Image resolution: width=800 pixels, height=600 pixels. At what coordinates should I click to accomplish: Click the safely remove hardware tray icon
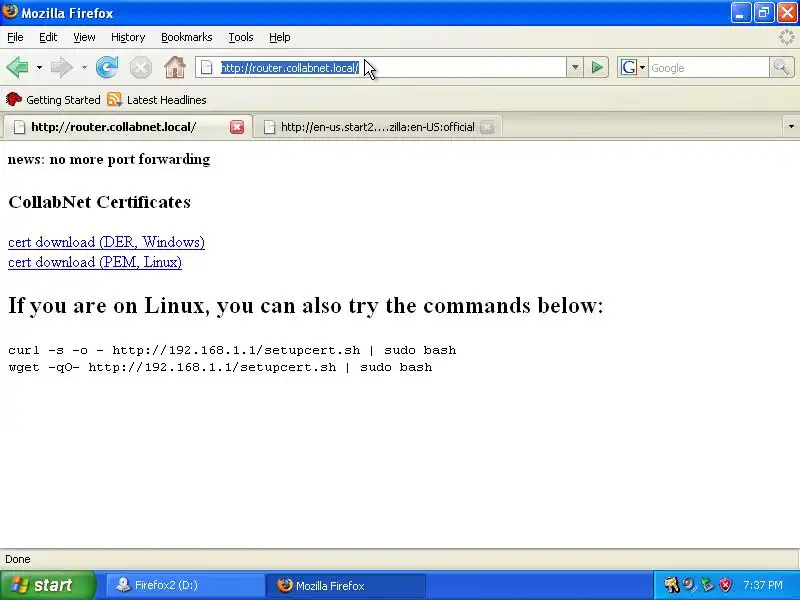pos(707,585)
